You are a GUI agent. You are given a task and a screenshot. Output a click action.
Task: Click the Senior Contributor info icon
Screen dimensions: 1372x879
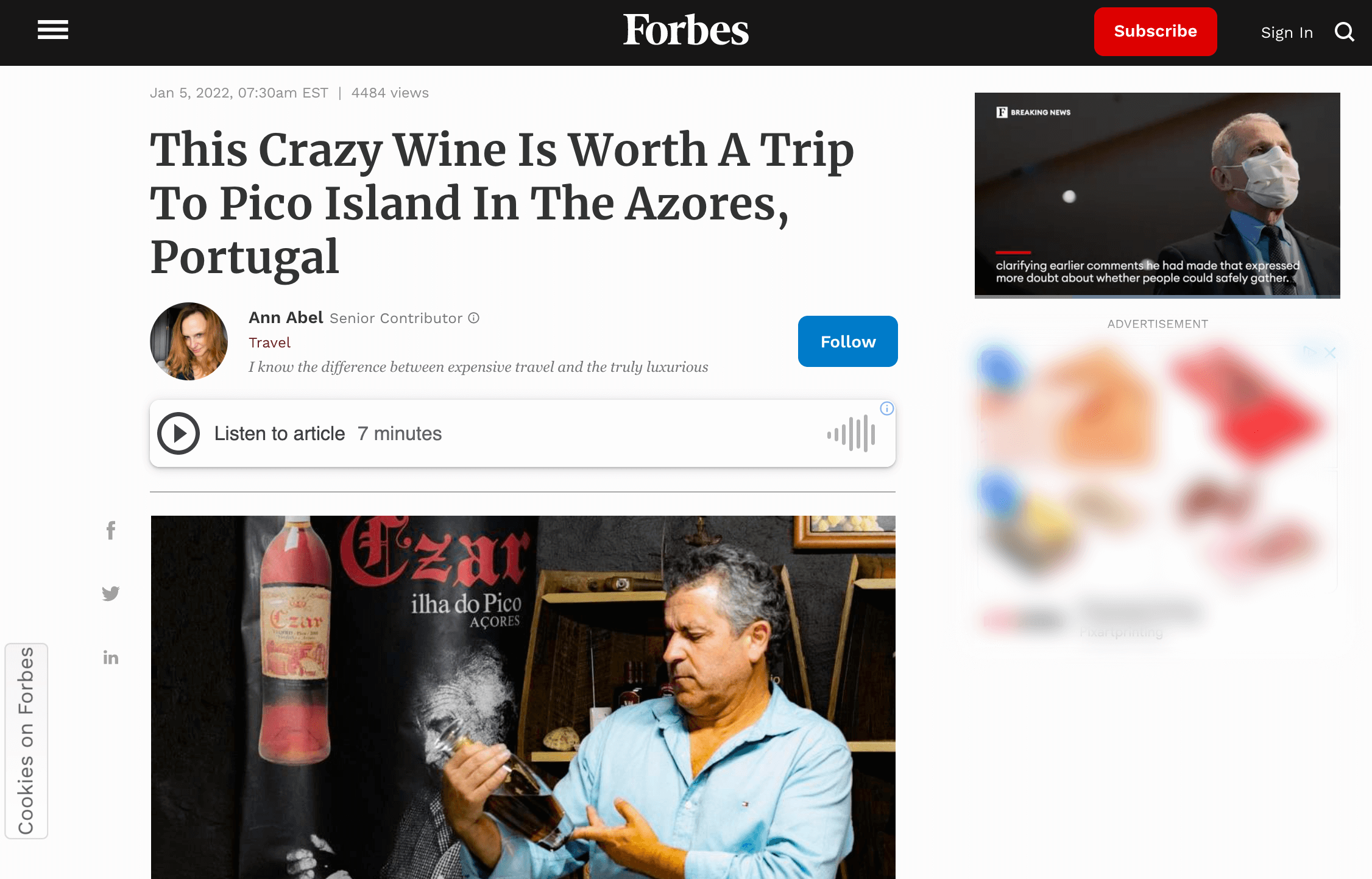click(x=474, y=318)
